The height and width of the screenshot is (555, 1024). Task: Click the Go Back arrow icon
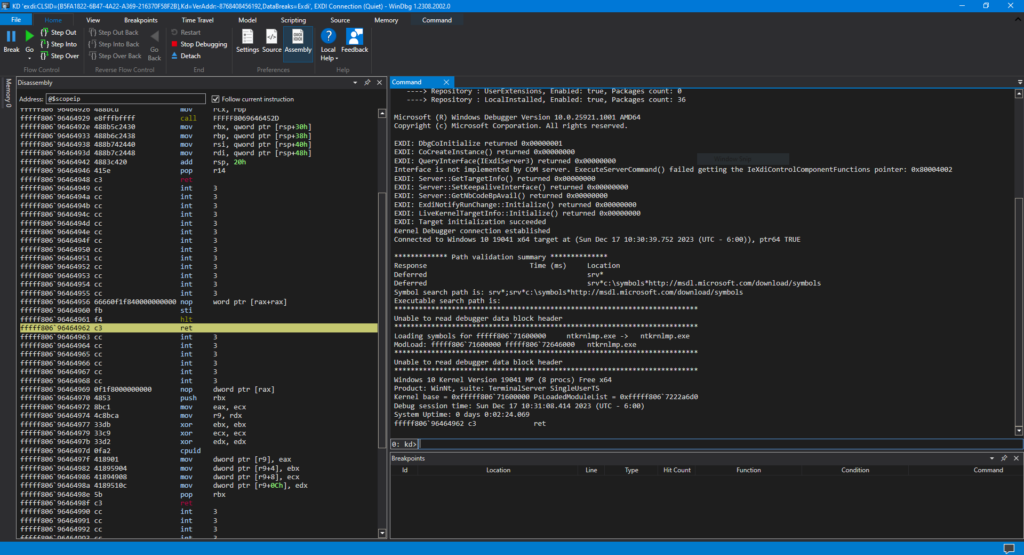click(x=154, y=37)
